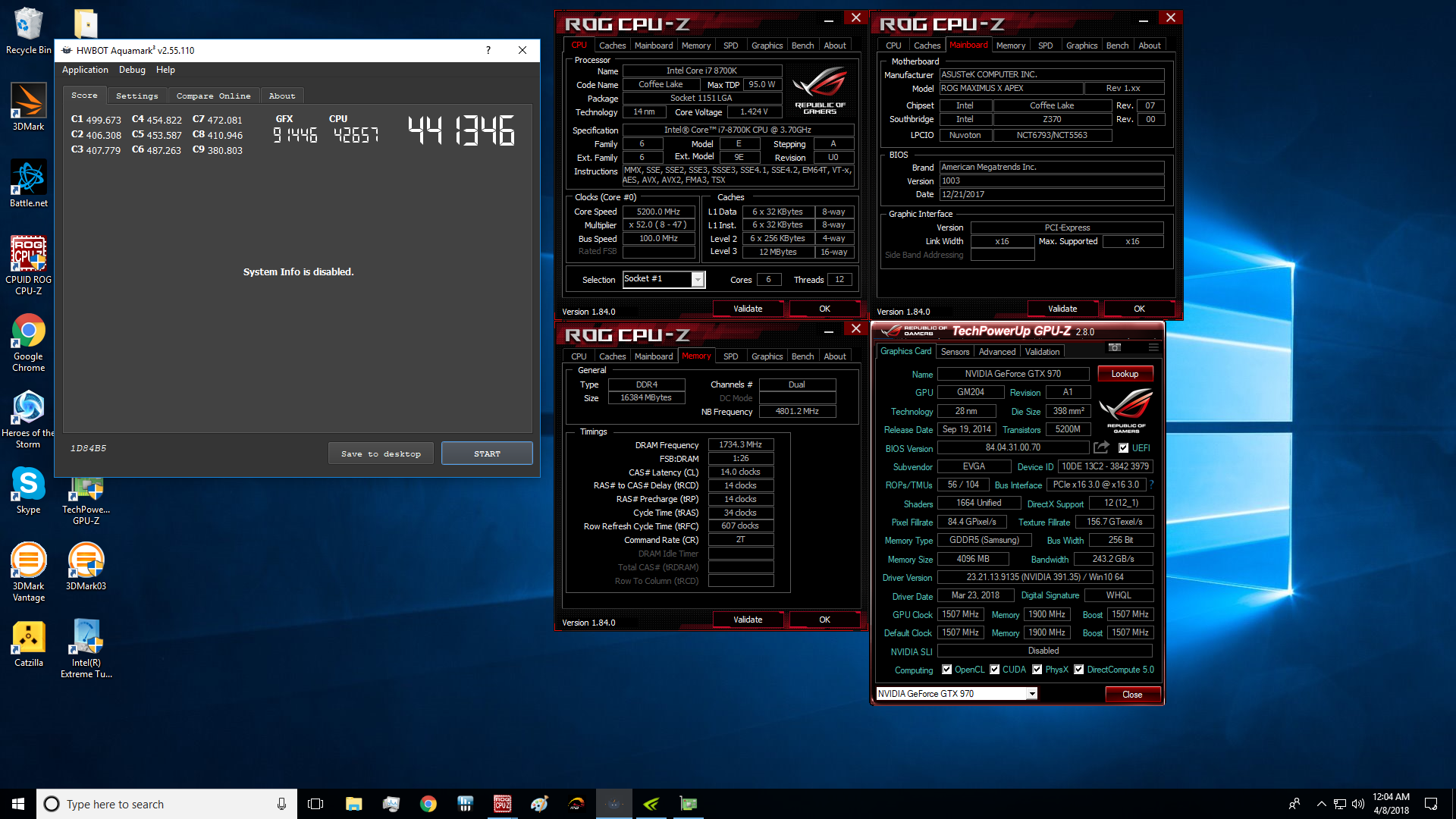Open the NVIDIA taskbar icon
This screenshot has width=1456, height=819.
tap(651, 804)
